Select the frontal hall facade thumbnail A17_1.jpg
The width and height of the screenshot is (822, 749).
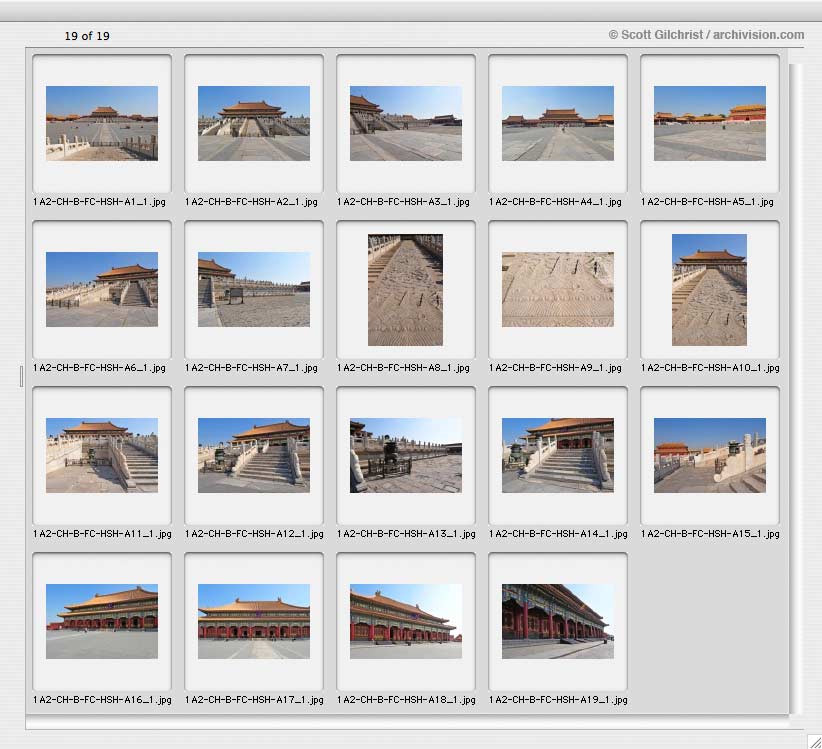[254, 622]
